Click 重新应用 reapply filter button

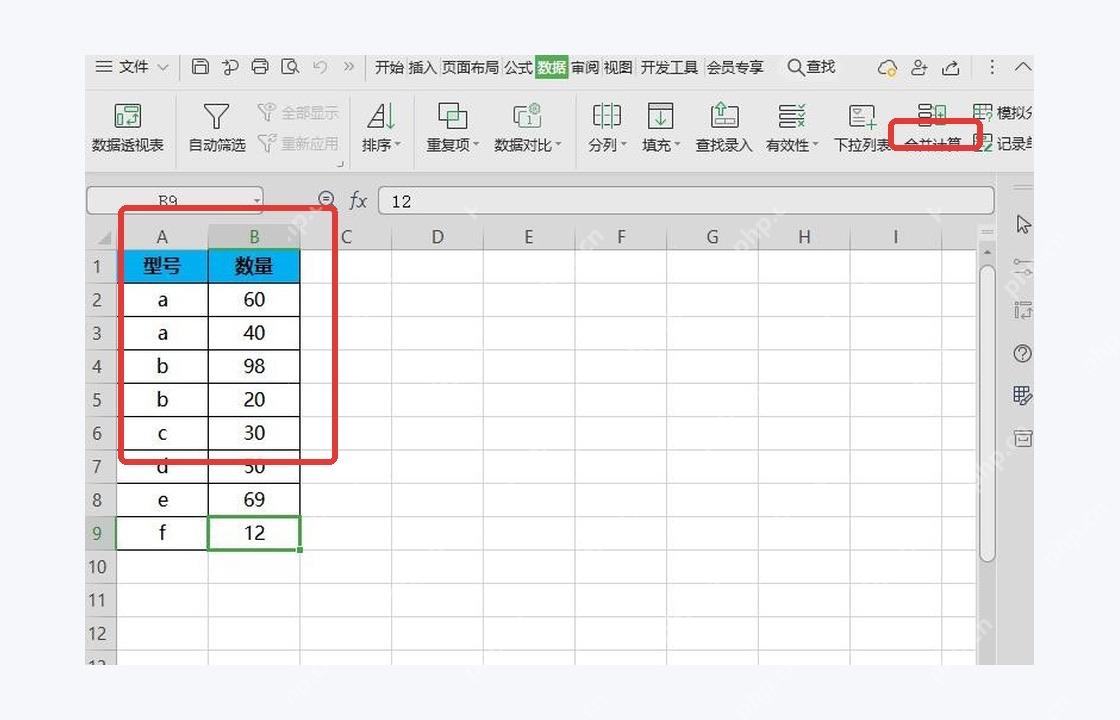pyautogui.click(x=298, y=144)
